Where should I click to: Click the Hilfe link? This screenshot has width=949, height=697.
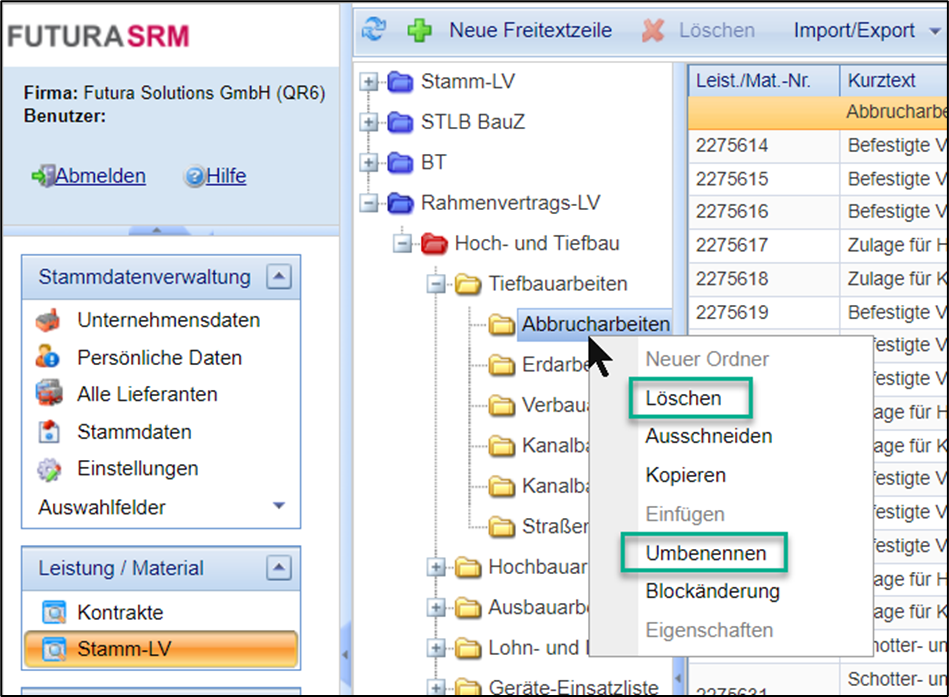coord(226,176)
